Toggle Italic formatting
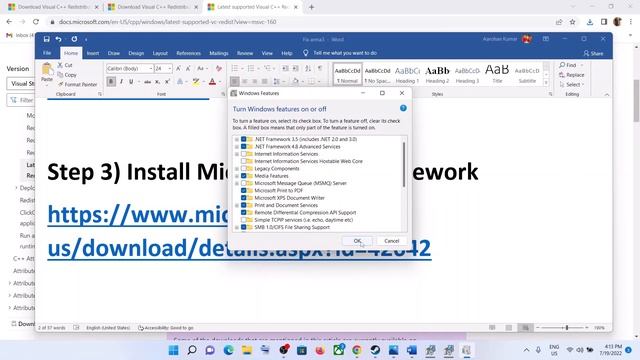This screenshot has width=640, height=360. (121, 82)
